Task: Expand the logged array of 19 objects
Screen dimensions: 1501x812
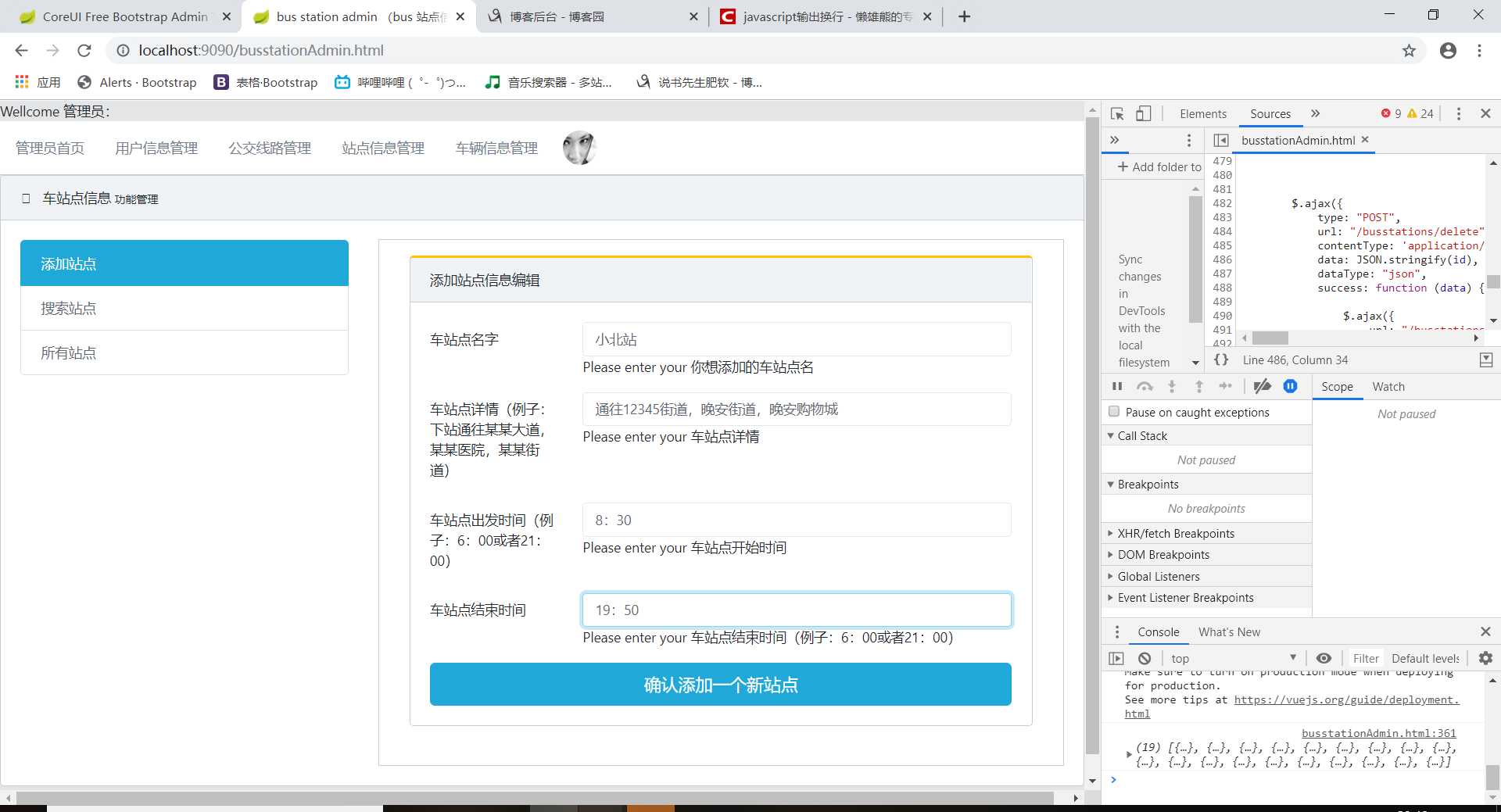Action: (x=1128, y=754)
